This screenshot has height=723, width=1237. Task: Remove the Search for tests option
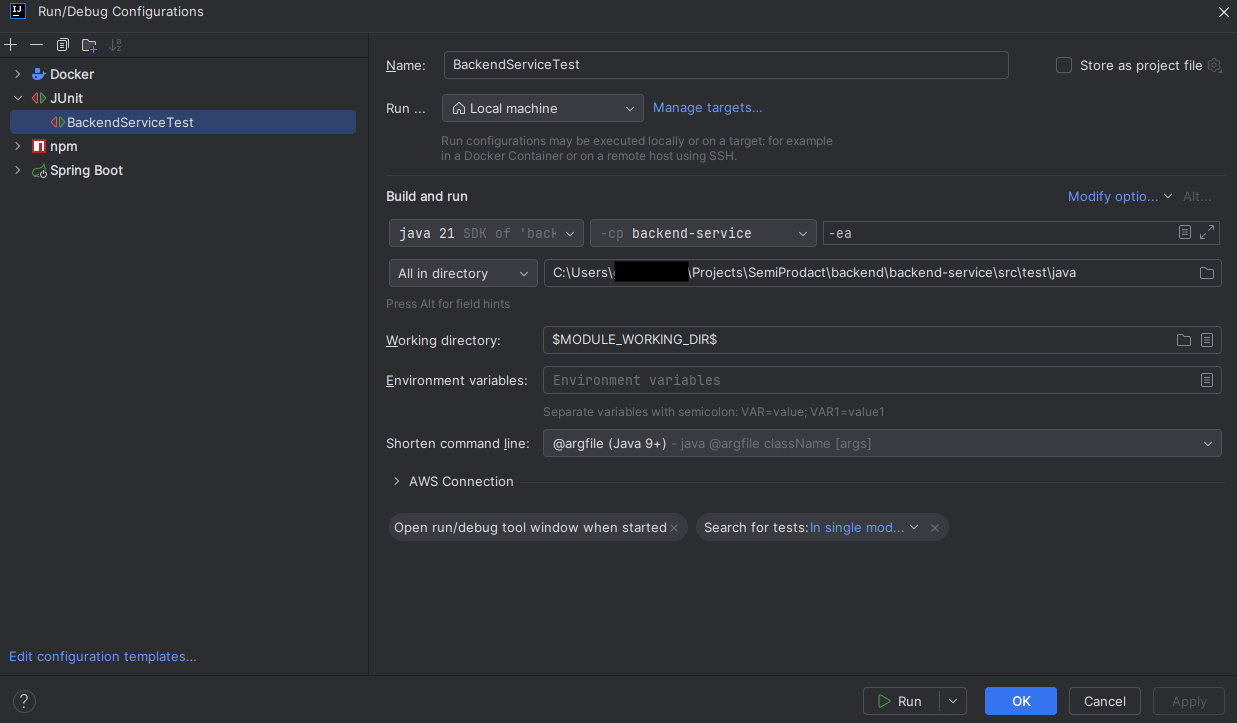pos(935,528)
